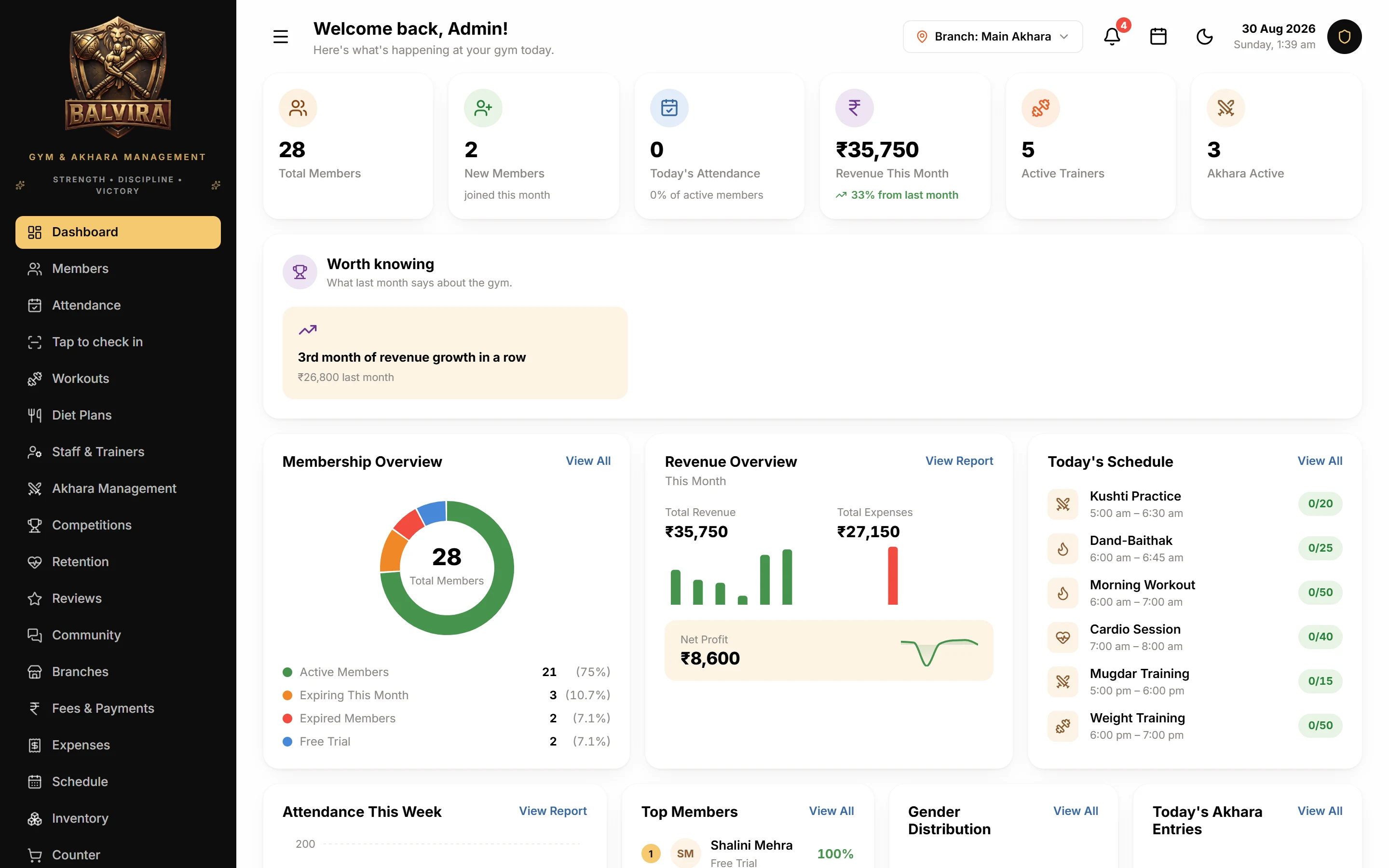1389x868 pixels.
Task: Click the rupee Revenue This Month icon
Action: (855, 108)
